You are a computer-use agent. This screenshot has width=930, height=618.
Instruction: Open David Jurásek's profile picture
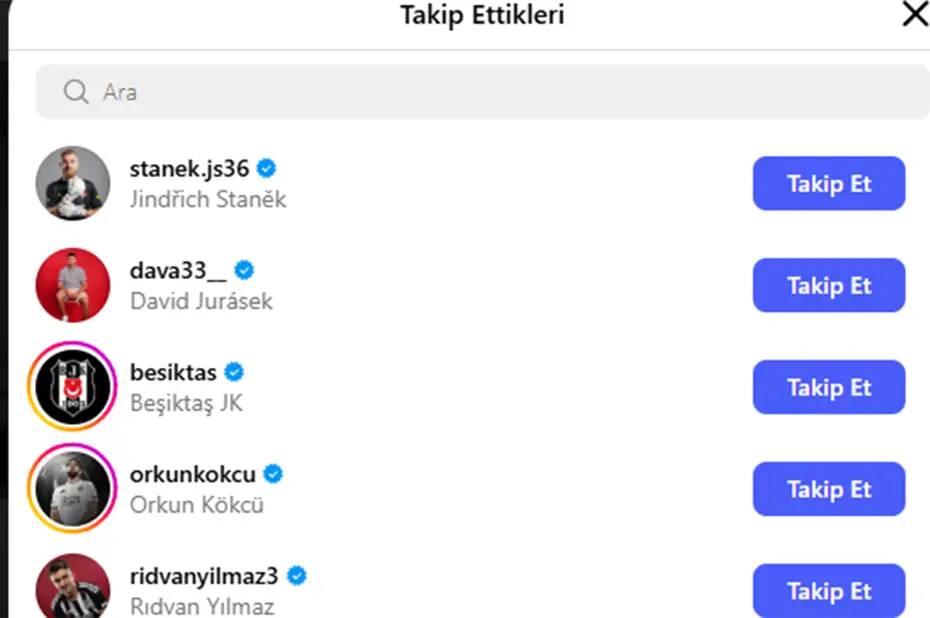(73, 285)
